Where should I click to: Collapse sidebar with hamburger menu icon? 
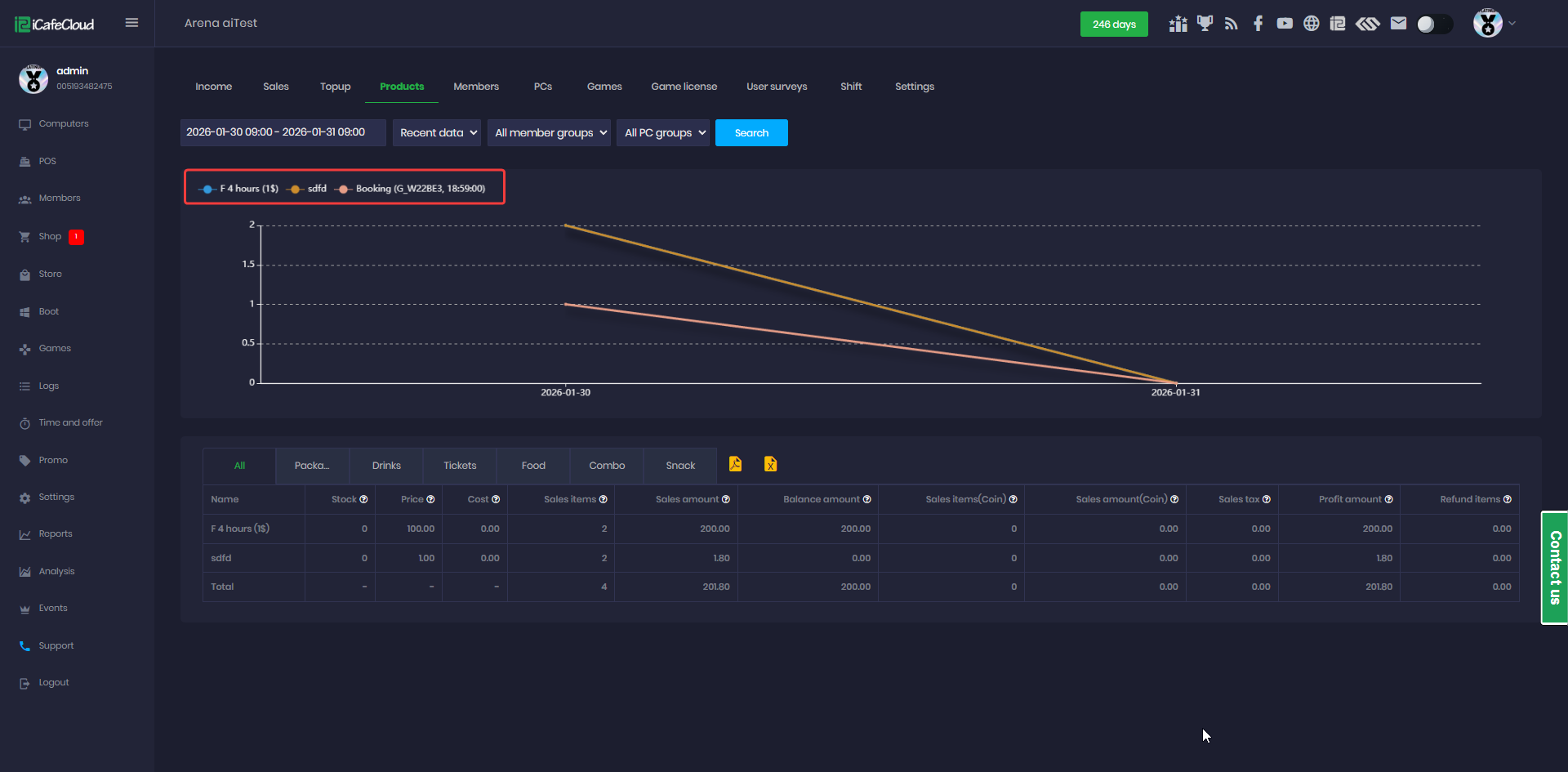tap(131, 23)
